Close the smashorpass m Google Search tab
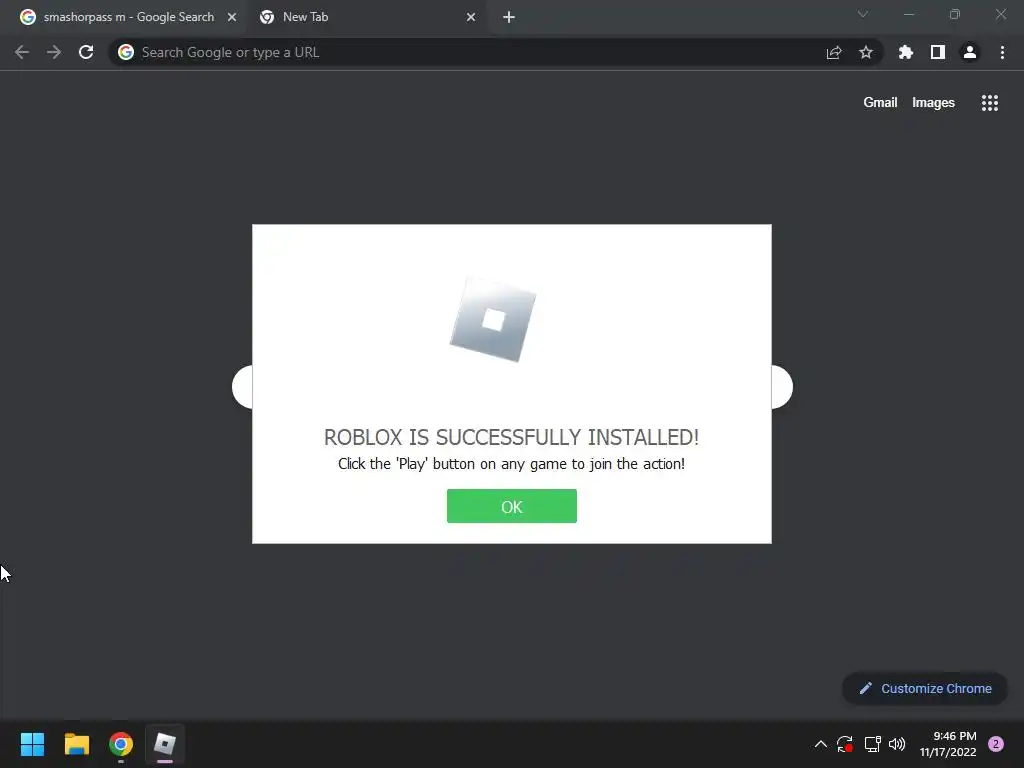 (232, 17)
